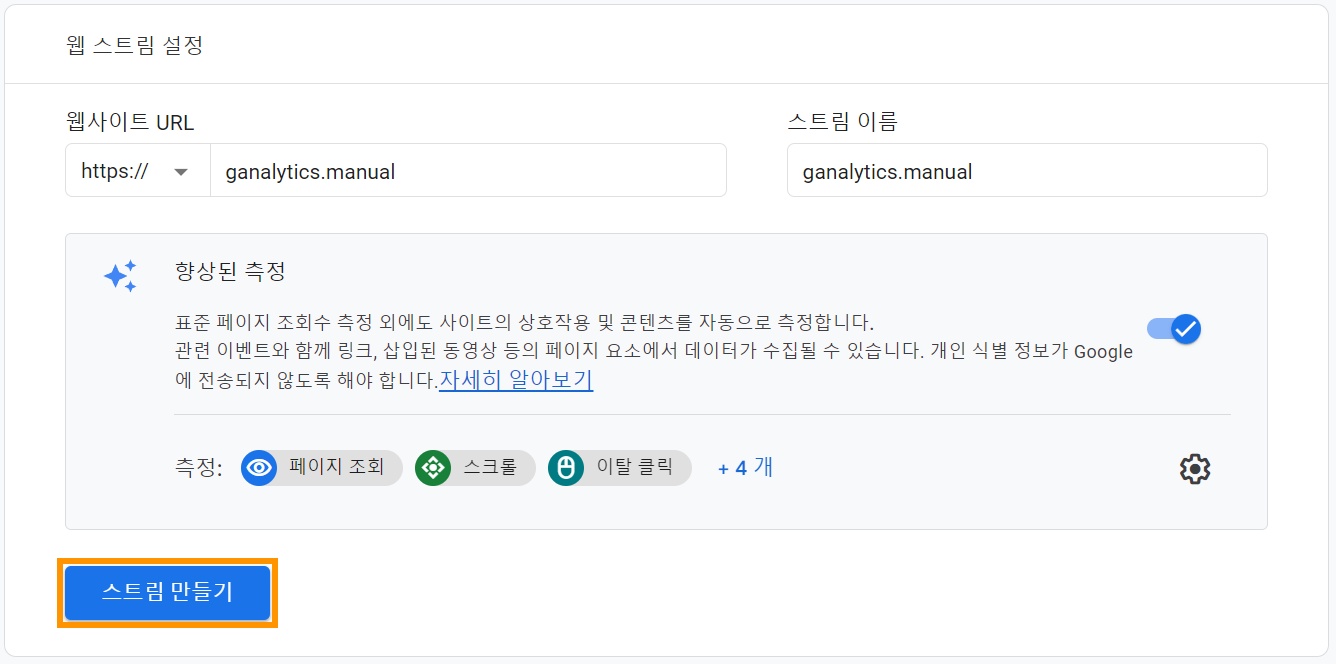Click the 향상된 측정 heading text

(x=230, y=271)
